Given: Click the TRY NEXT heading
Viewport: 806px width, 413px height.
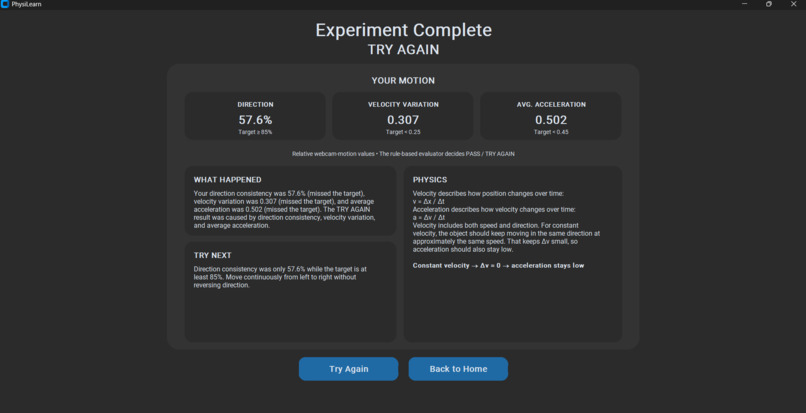Looking at the screenshot, I should pyautogui.click(x=213, y=255).
